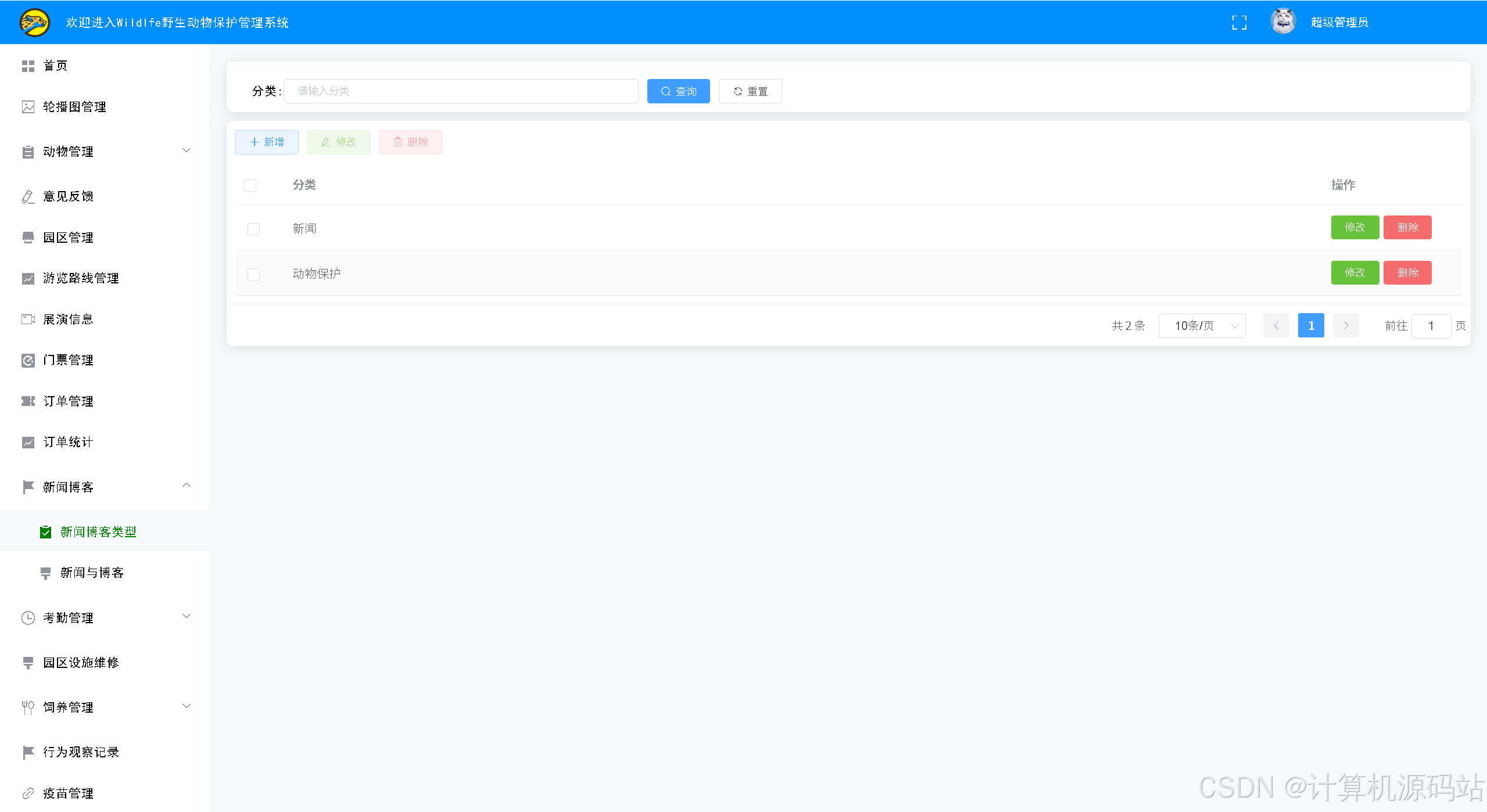The width and height of the screenshot is (1487, 812).
Task: Click the 重置 reset button
Action: pyautogui.click(x=750, y=92)
